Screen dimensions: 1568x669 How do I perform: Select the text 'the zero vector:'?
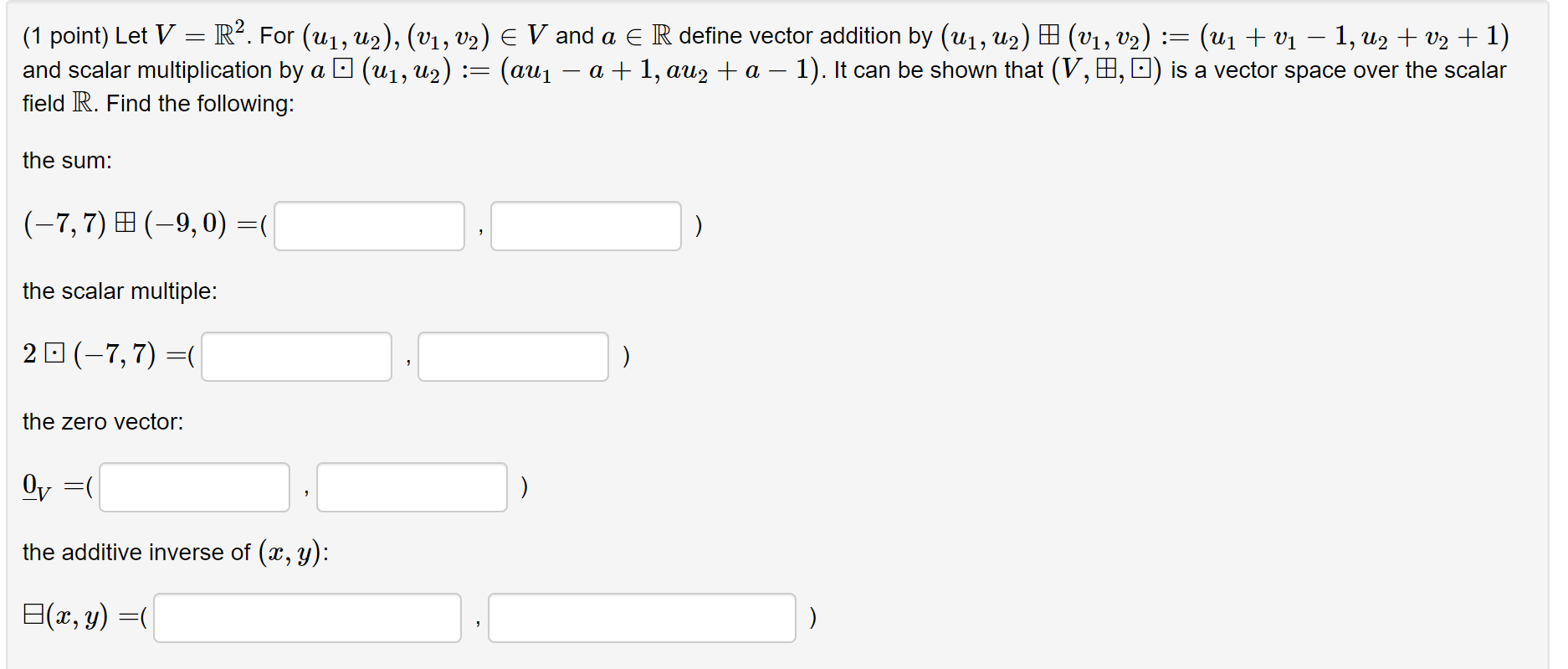(x=104, y=421)
